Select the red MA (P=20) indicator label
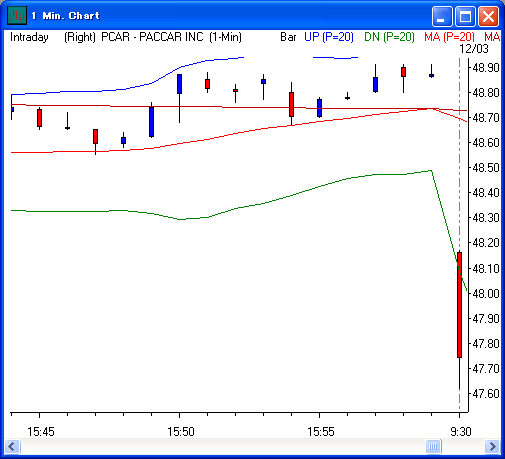This screenshot has height=459, width=505. tap(449, 37)
